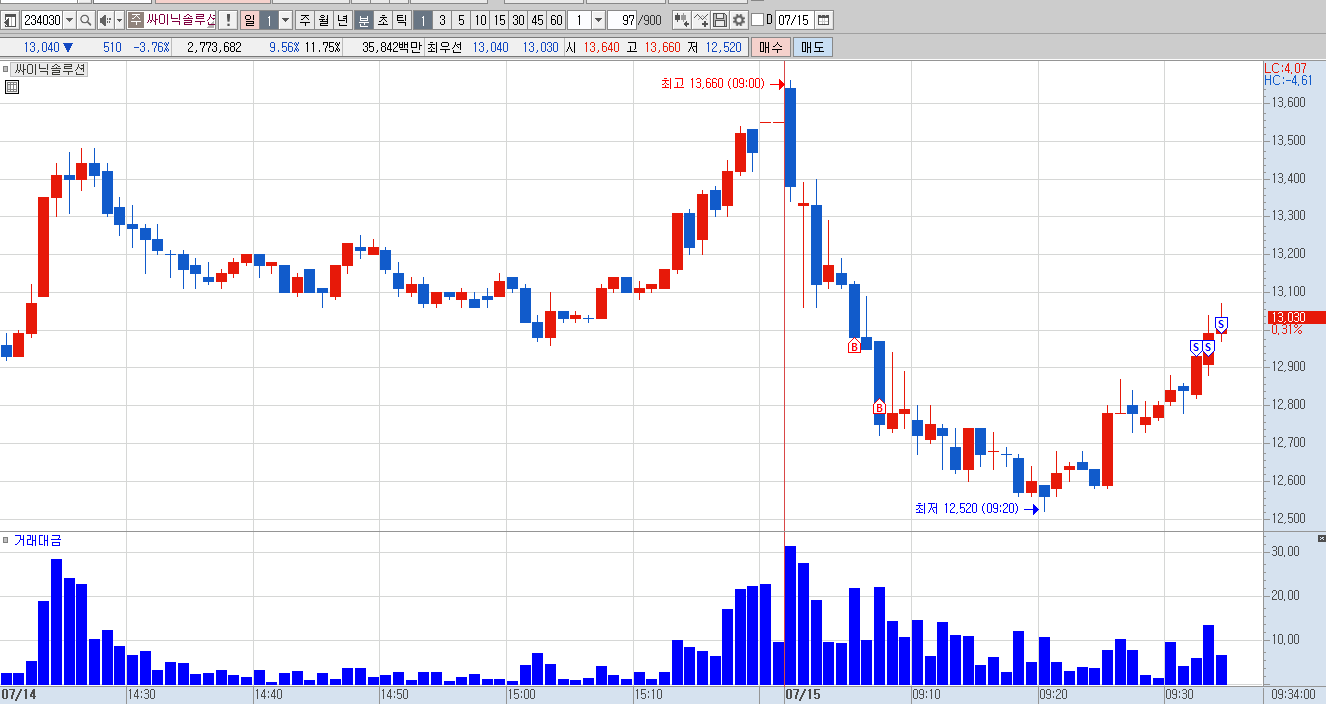The height and width of the screenshot is (704, 1326).
Task: Expand the custom interval dropdown showing 1
Action: coord(598,20)
